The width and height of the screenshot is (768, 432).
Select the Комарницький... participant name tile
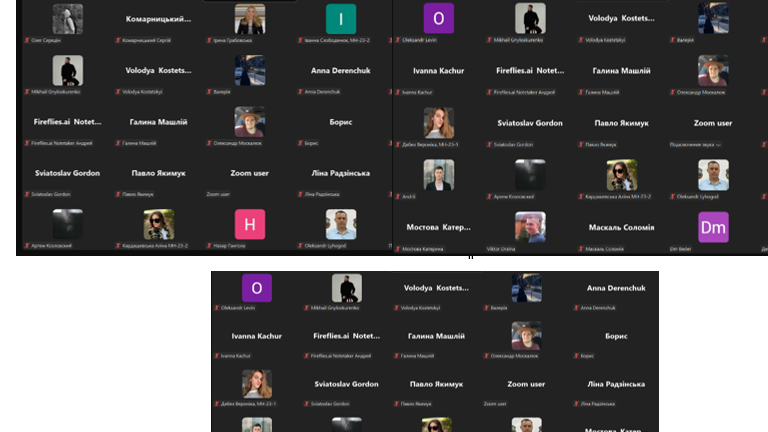coord(158,19)
